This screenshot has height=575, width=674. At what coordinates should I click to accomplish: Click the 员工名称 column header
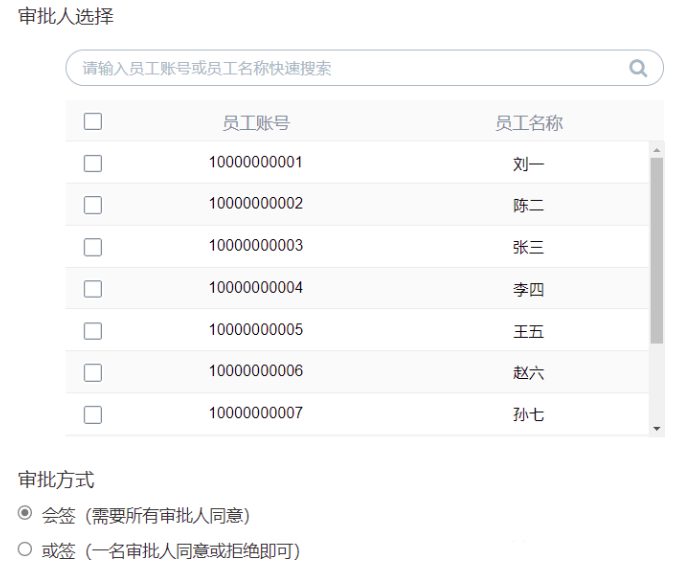[529, 123]
